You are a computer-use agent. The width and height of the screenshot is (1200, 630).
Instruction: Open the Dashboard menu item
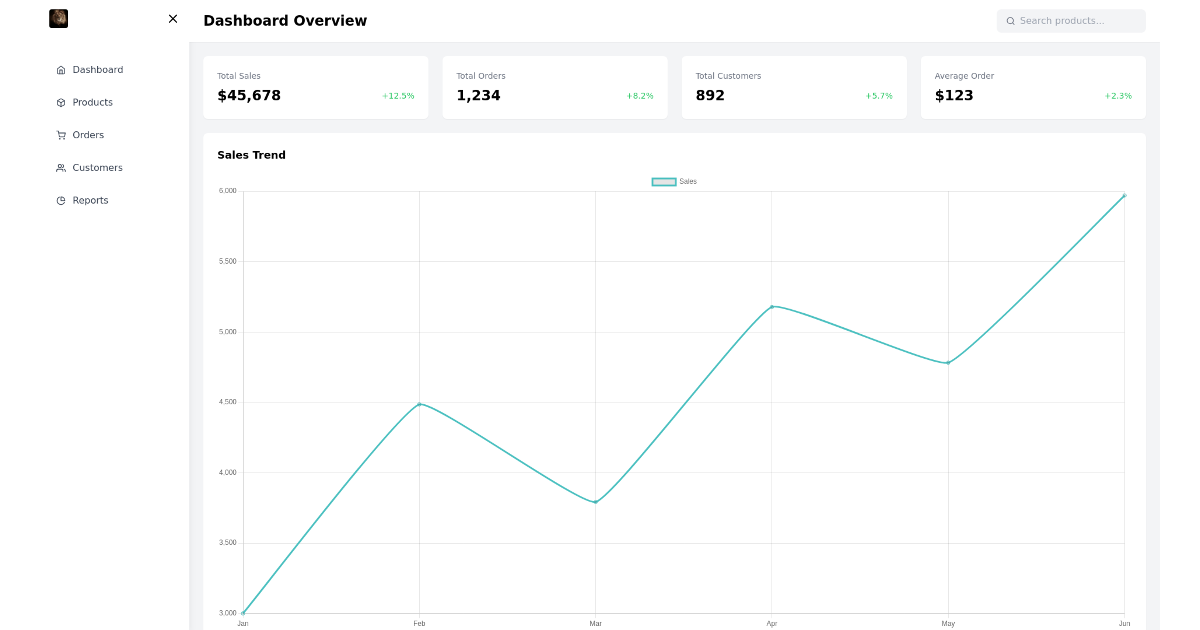tap(98, 69)
